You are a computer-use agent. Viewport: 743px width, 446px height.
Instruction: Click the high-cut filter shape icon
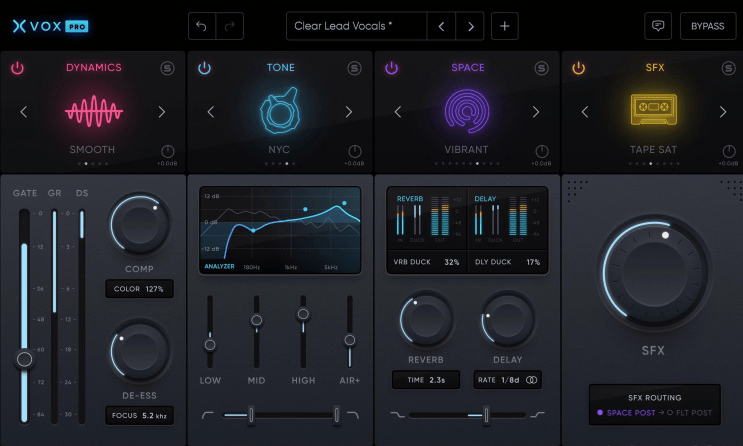tap(353, 415)
